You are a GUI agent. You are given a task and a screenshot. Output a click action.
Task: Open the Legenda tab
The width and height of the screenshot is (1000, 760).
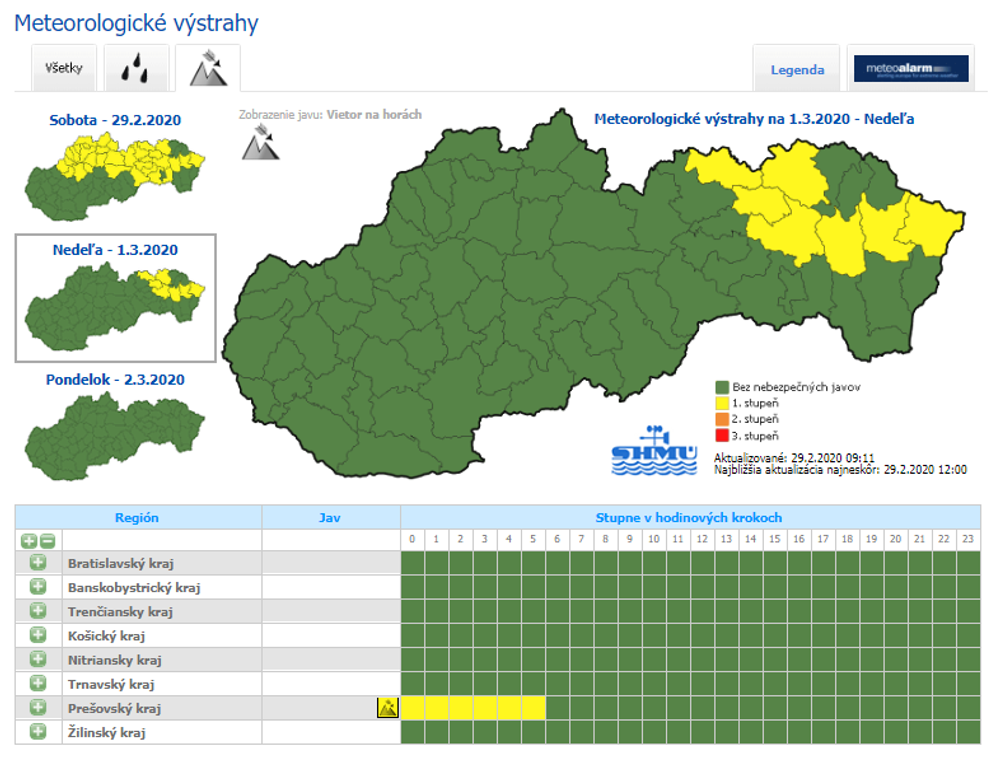pyautogui.click(x=797, y=70)
